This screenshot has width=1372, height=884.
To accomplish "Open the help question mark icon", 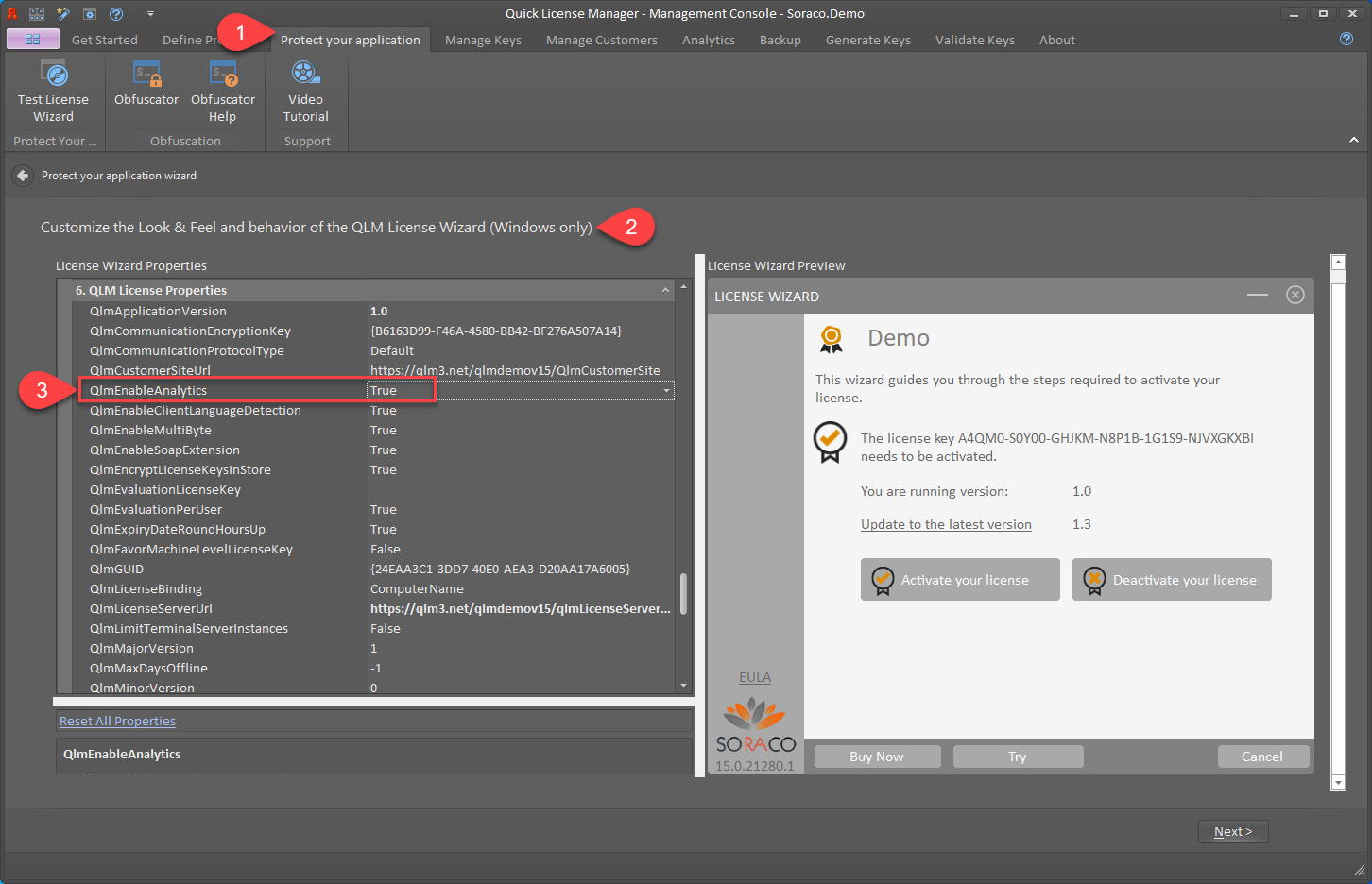I will coord(1346,39).
